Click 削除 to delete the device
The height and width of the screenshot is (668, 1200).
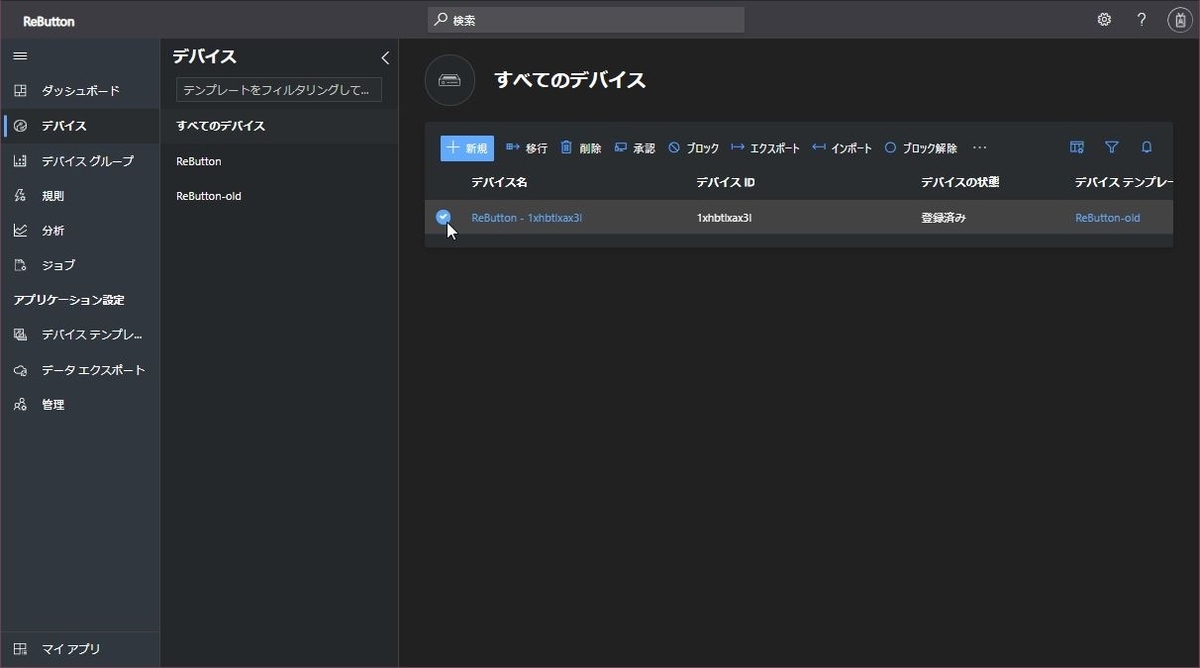pos(581,148)
